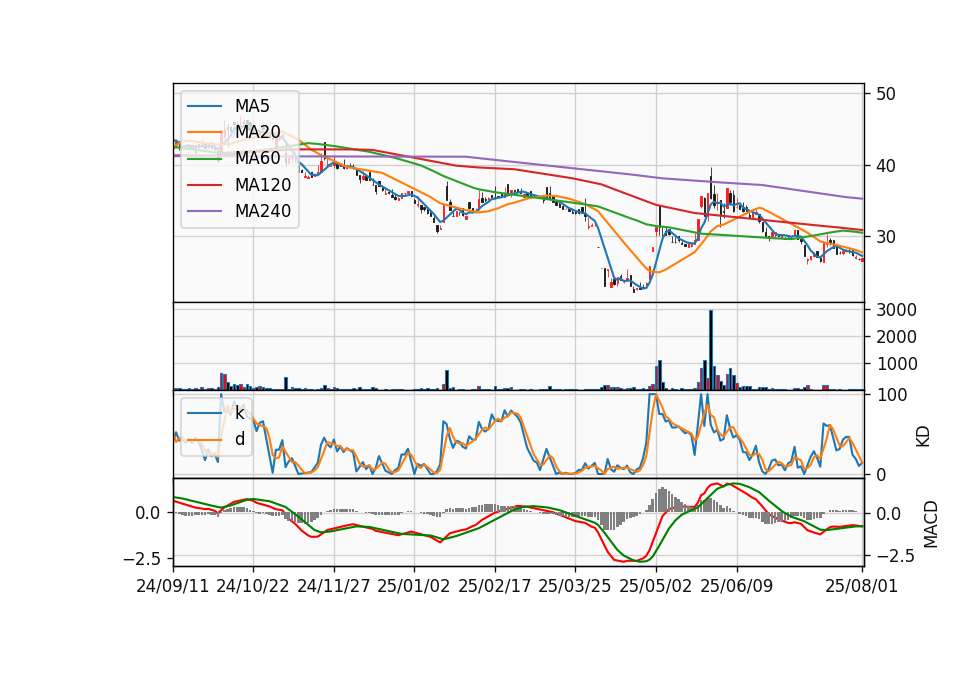Click the MA20 legend label
Viewport: 960px width, 690px height.
point(258,132)
